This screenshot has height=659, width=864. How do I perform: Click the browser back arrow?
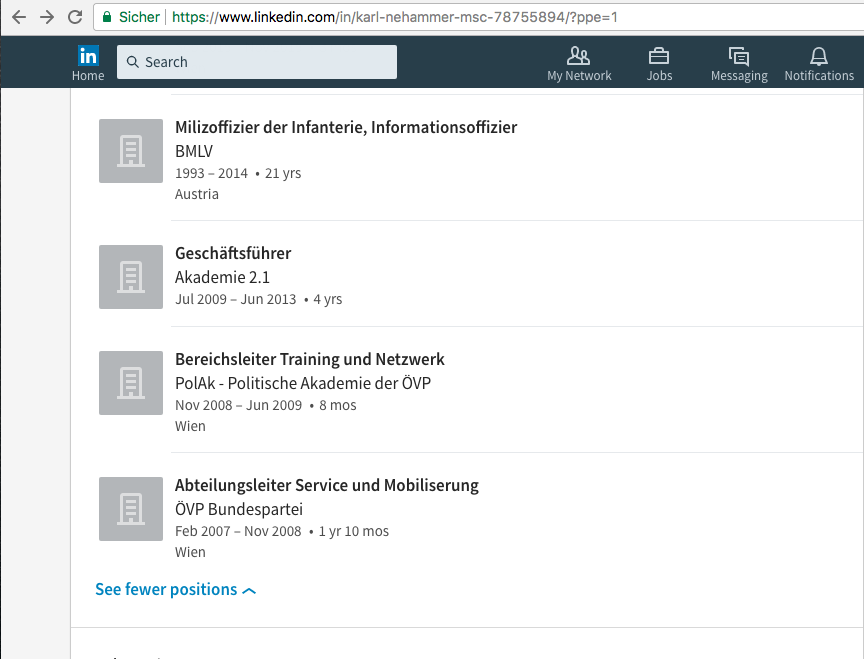point(19,17)
